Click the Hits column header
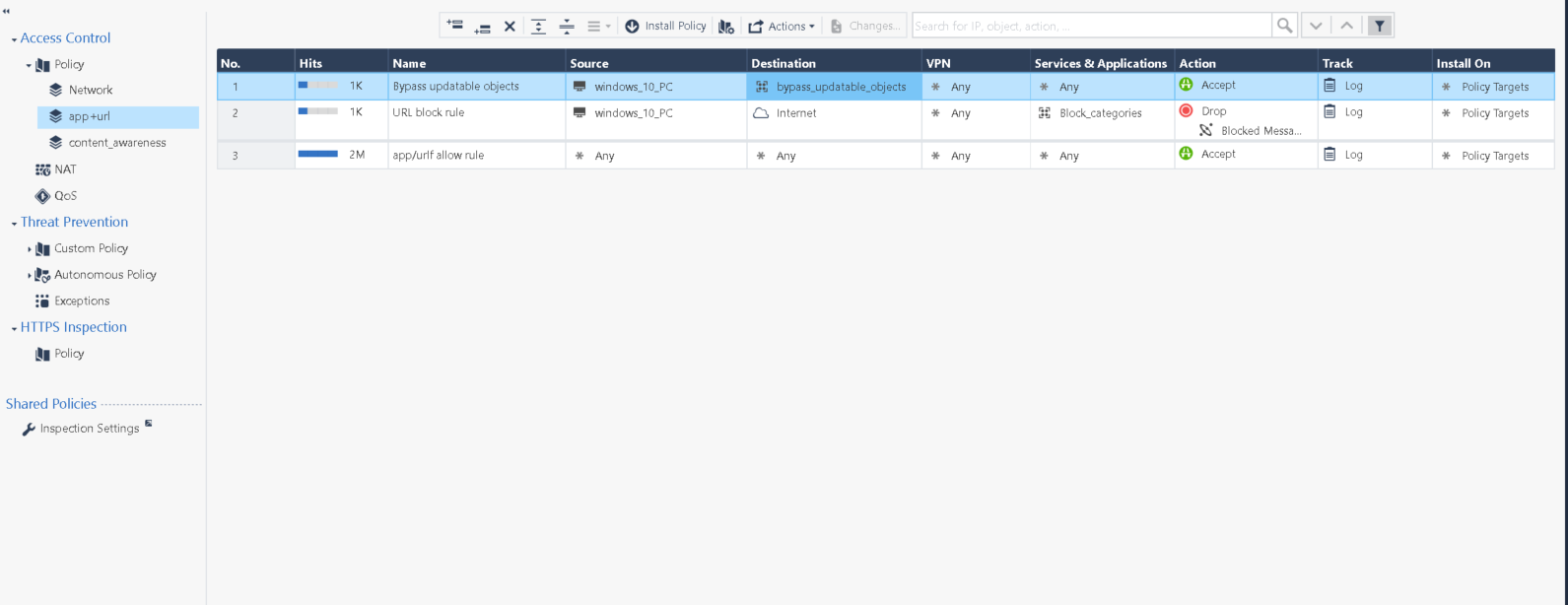1568x605 pixels. (341, 63)
